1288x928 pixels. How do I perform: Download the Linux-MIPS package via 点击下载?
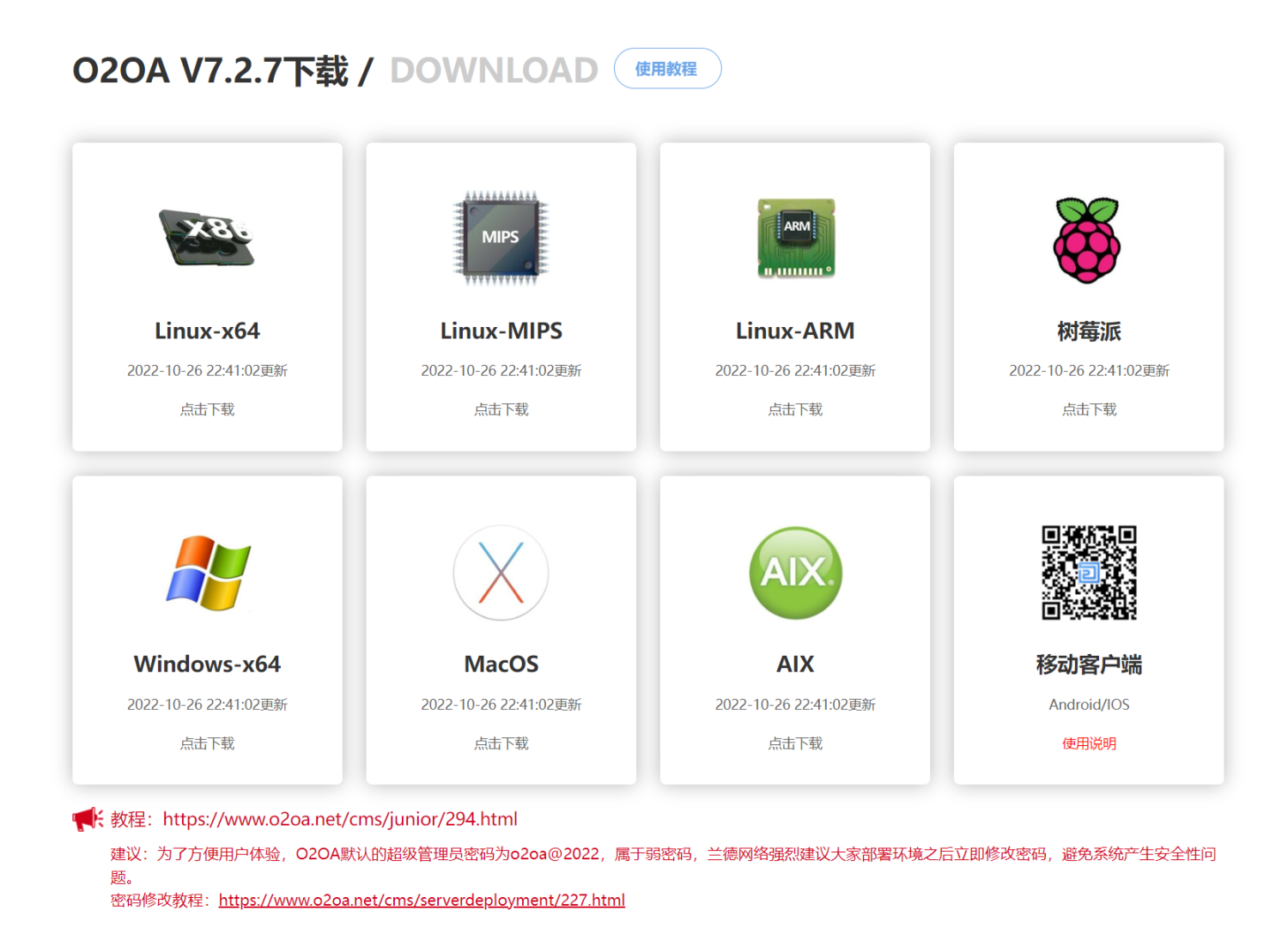(x=501, y=409)
